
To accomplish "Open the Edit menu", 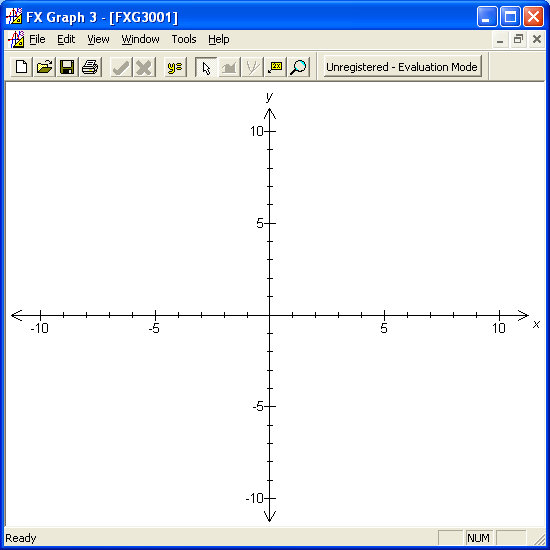I will tap(66, 39).
